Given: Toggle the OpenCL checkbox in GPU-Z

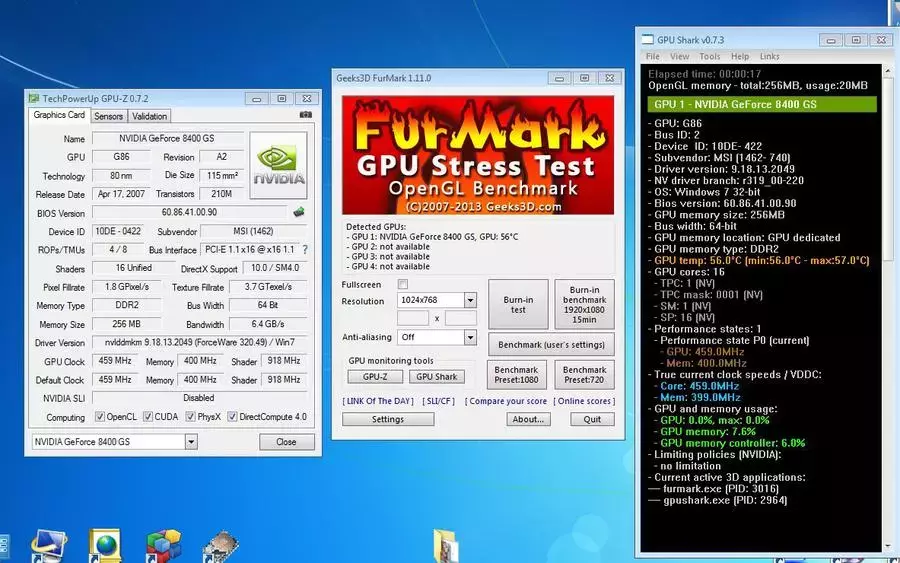Looking at the screenshot, I should pos(100,417).
